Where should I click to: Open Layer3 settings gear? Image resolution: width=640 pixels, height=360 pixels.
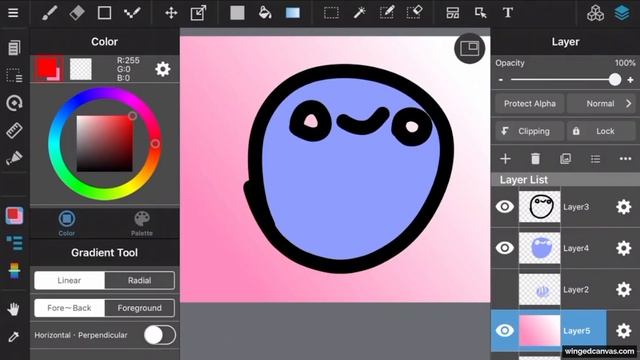pos(623,207)
